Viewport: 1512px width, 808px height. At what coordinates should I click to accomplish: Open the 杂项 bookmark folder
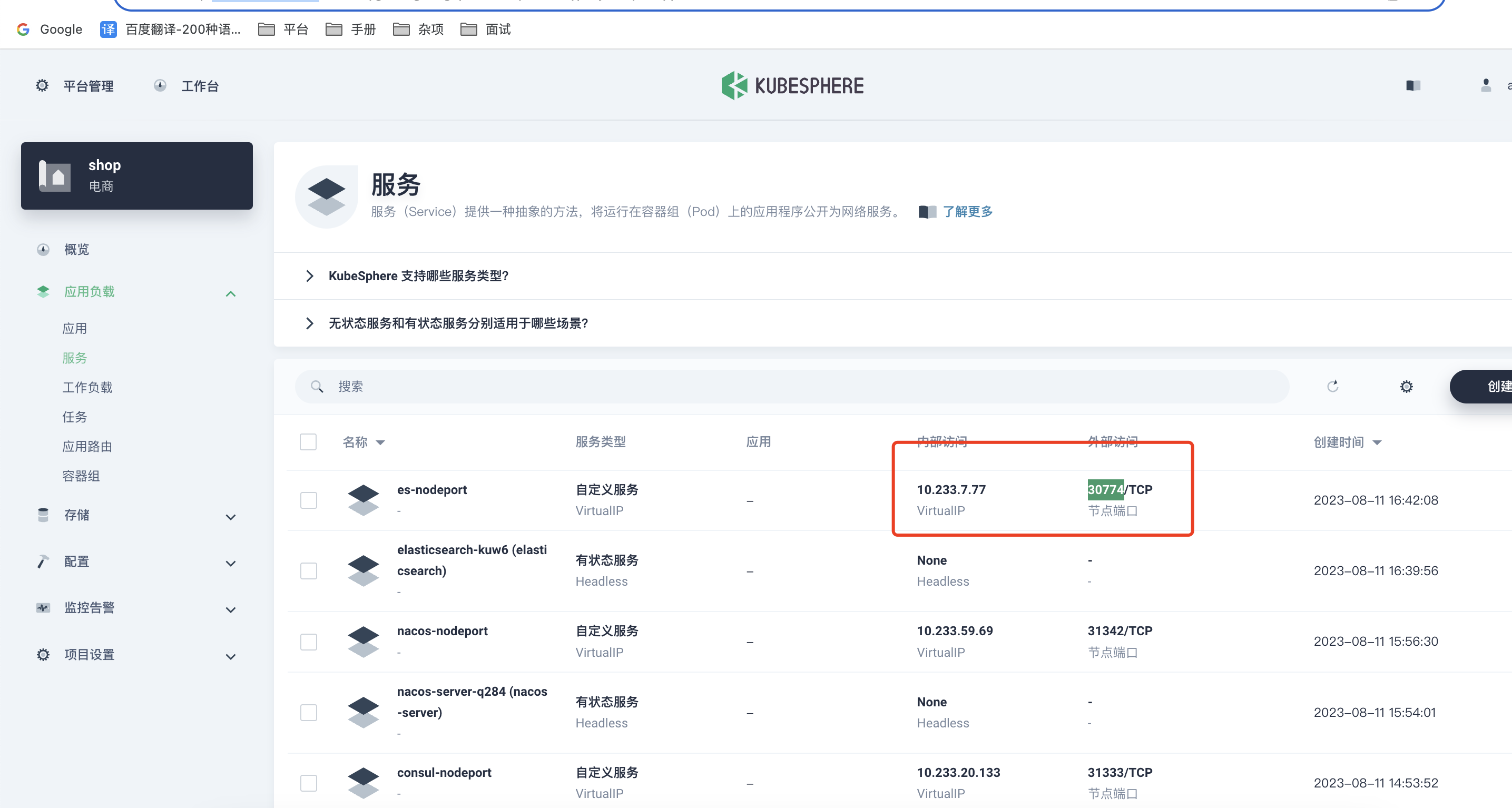click(x=418, y=29)
